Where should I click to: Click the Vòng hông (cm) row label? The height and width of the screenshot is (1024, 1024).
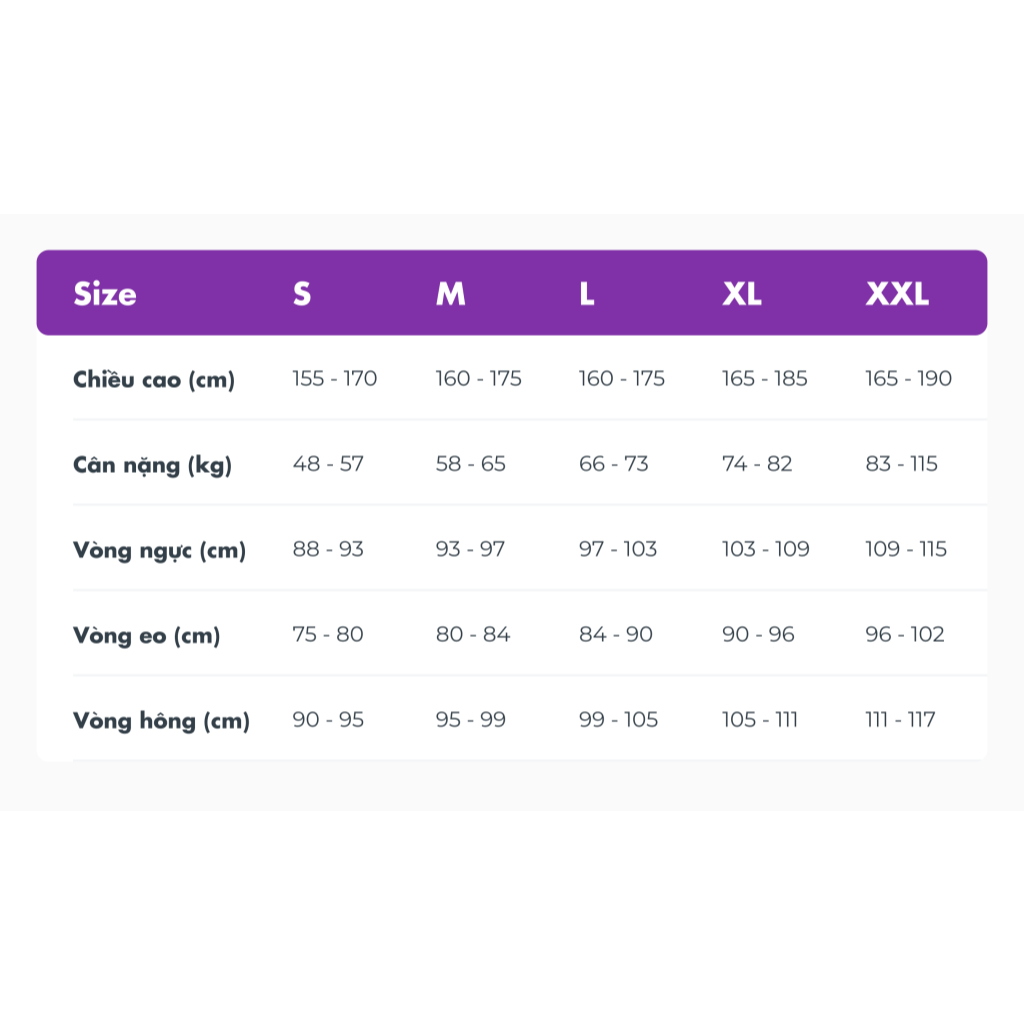161,720
